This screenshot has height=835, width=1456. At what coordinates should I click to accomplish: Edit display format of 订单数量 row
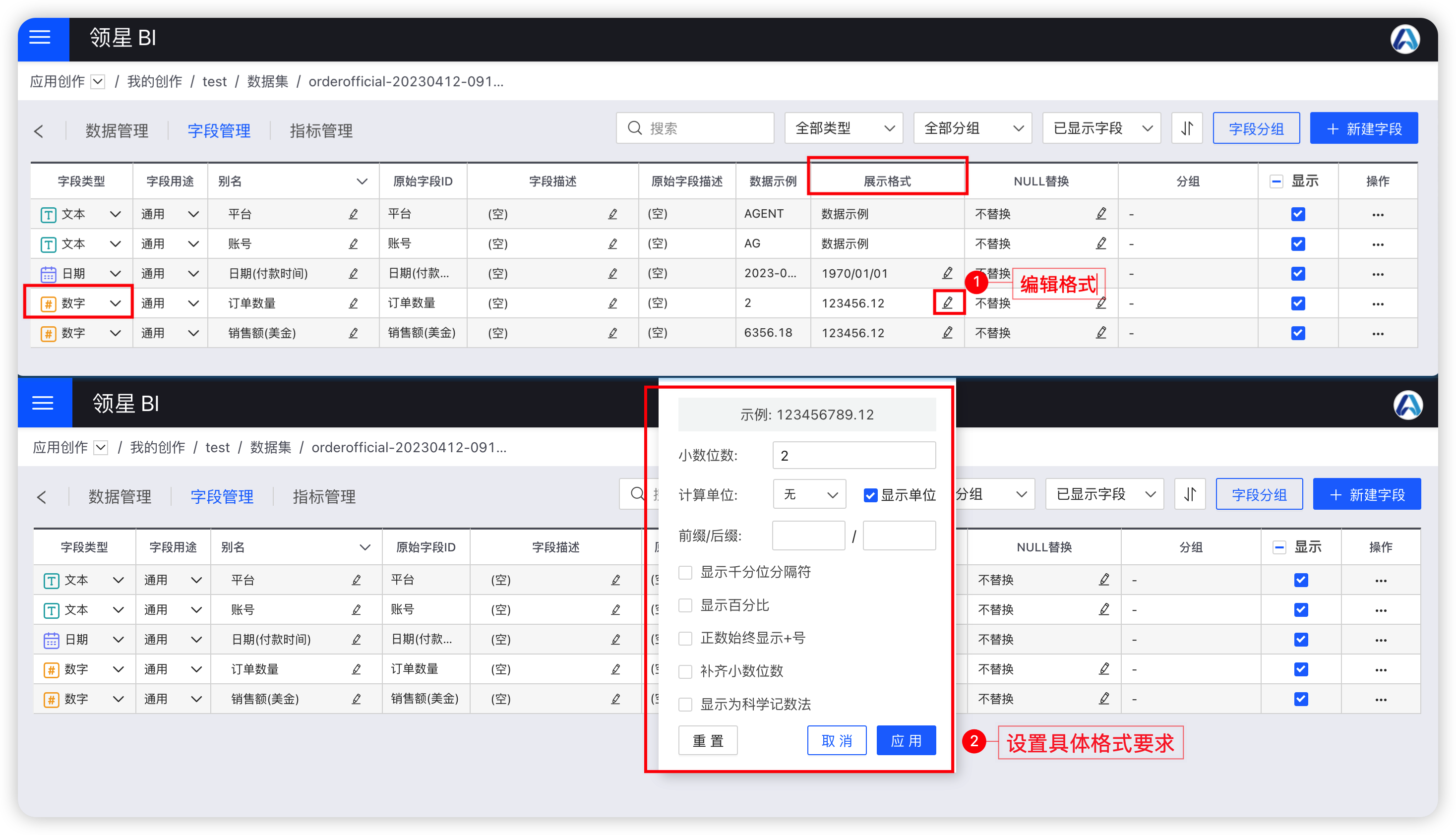click(x=947, y=302)
